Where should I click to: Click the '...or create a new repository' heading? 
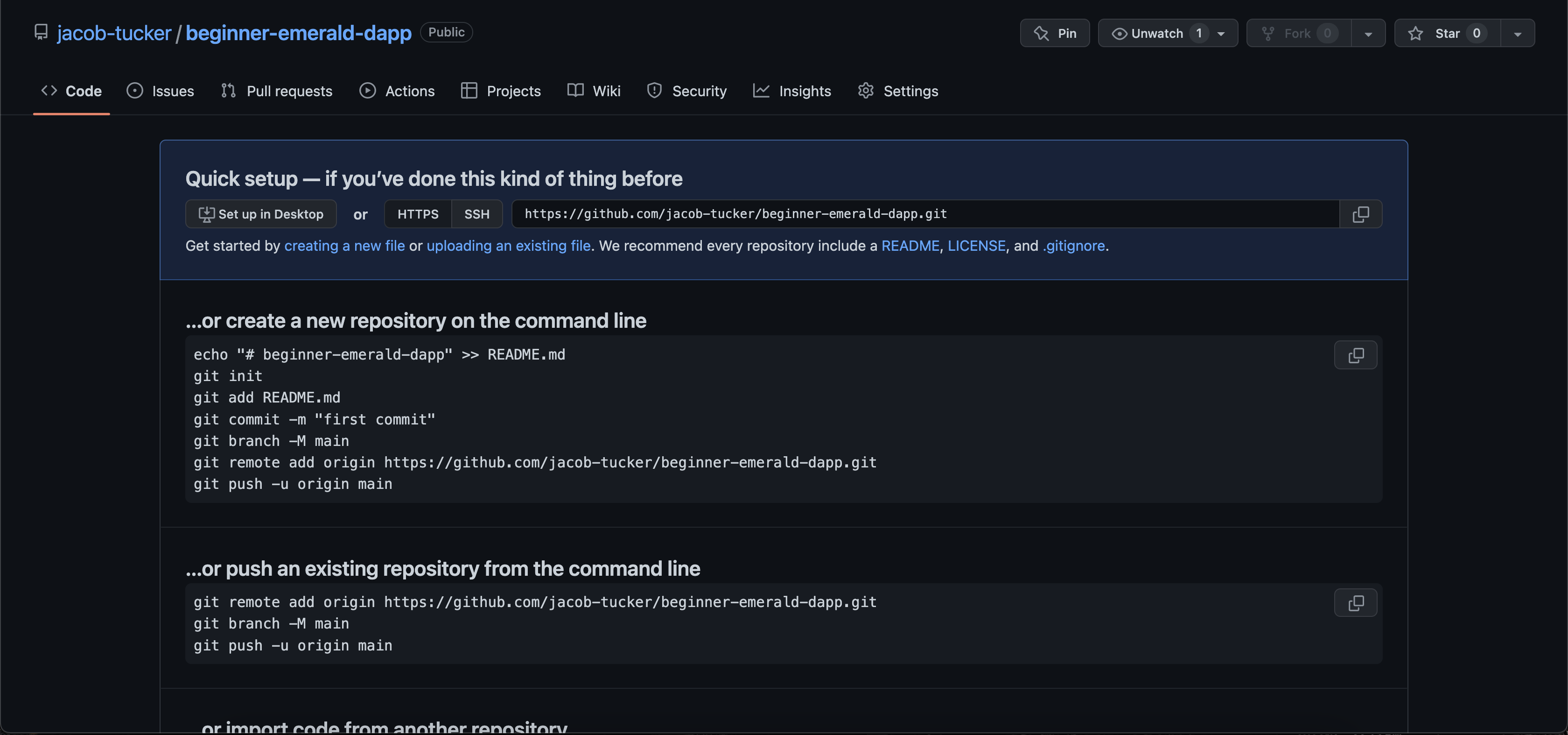[x=416, y=320]
